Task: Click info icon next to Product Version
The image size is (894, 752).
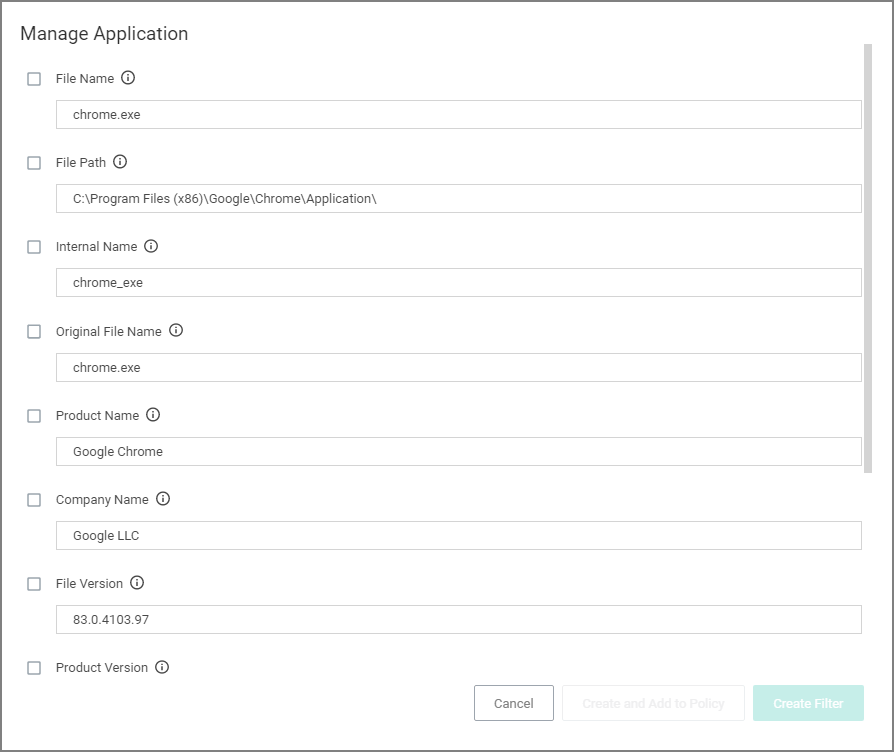Action: 162,667
